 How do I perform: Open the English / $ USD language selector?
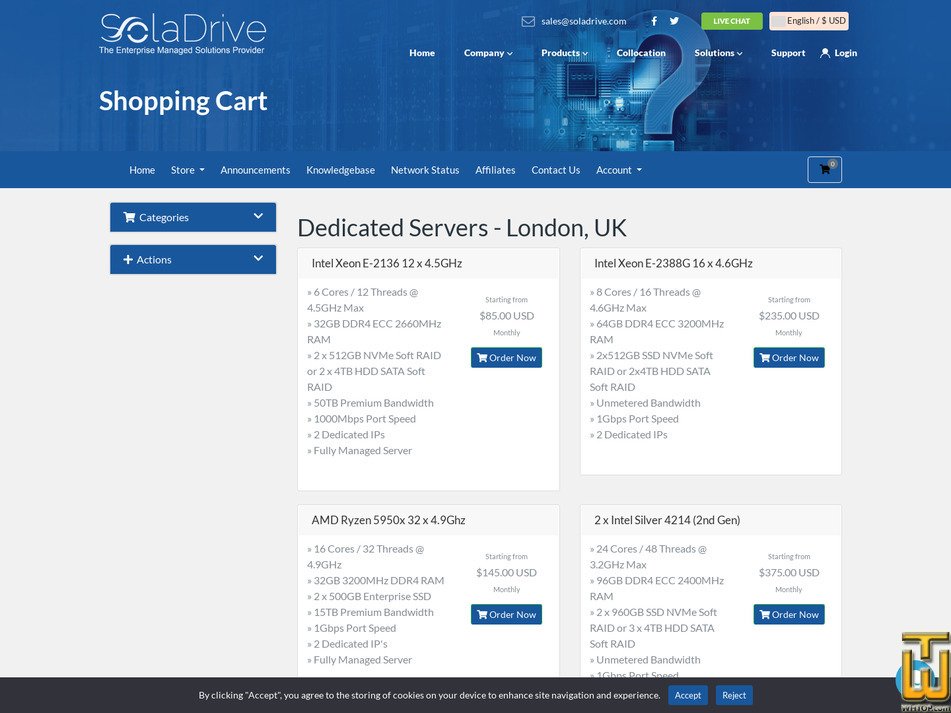[x=808, y=21]
